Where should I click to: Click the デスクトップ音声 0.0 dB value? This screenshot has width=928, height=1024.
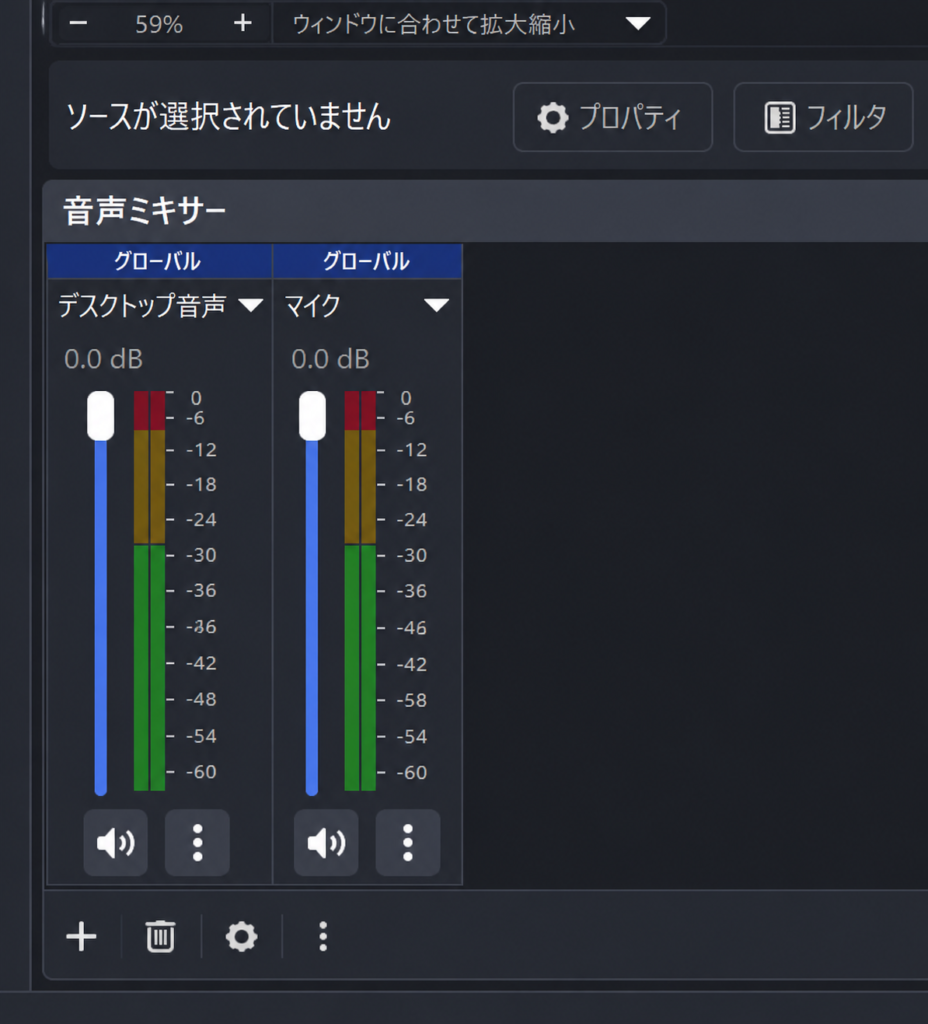click(103, 359)
